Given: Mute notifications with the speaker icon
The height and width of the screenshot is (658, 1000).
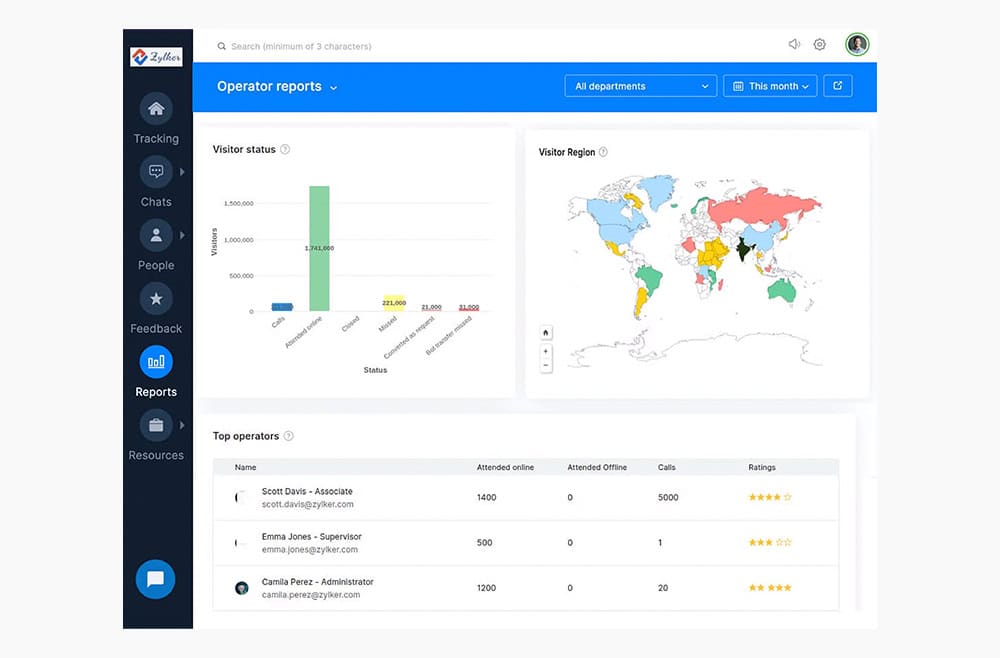Looking at the screenshot, I should (x=794, y=45).
